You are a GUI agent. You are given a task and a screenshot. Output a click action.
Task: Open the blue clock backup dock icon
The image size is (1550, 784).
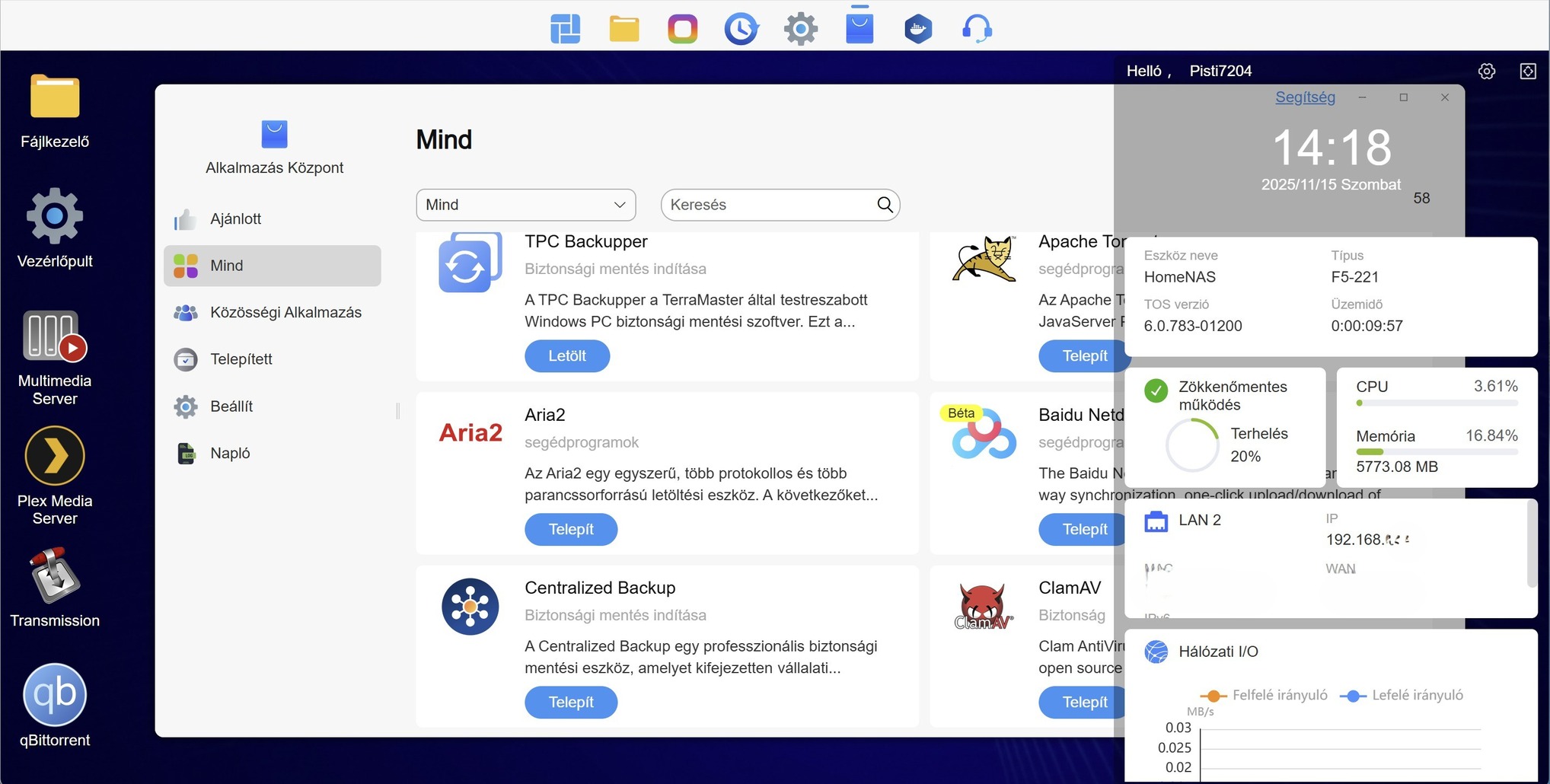click(x=742, y=29)
